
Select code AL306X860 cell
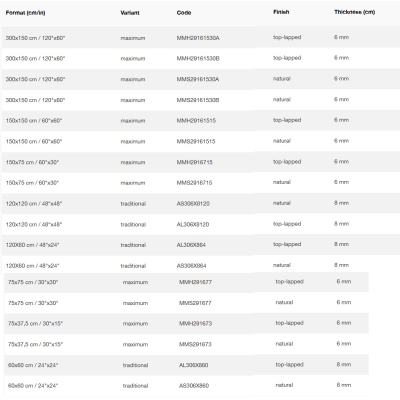(x=193, y=365)
